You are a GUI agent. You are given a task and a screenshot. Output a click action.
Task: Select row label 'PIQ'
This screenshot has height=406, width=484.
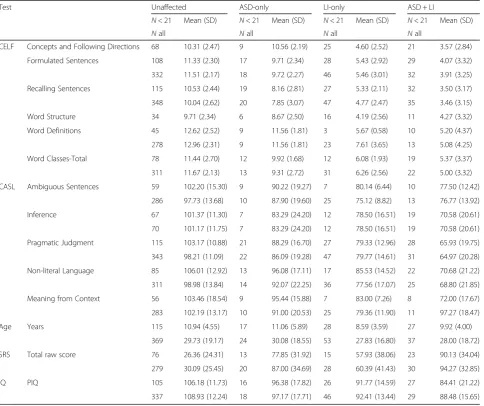click(x=32, y=383)
